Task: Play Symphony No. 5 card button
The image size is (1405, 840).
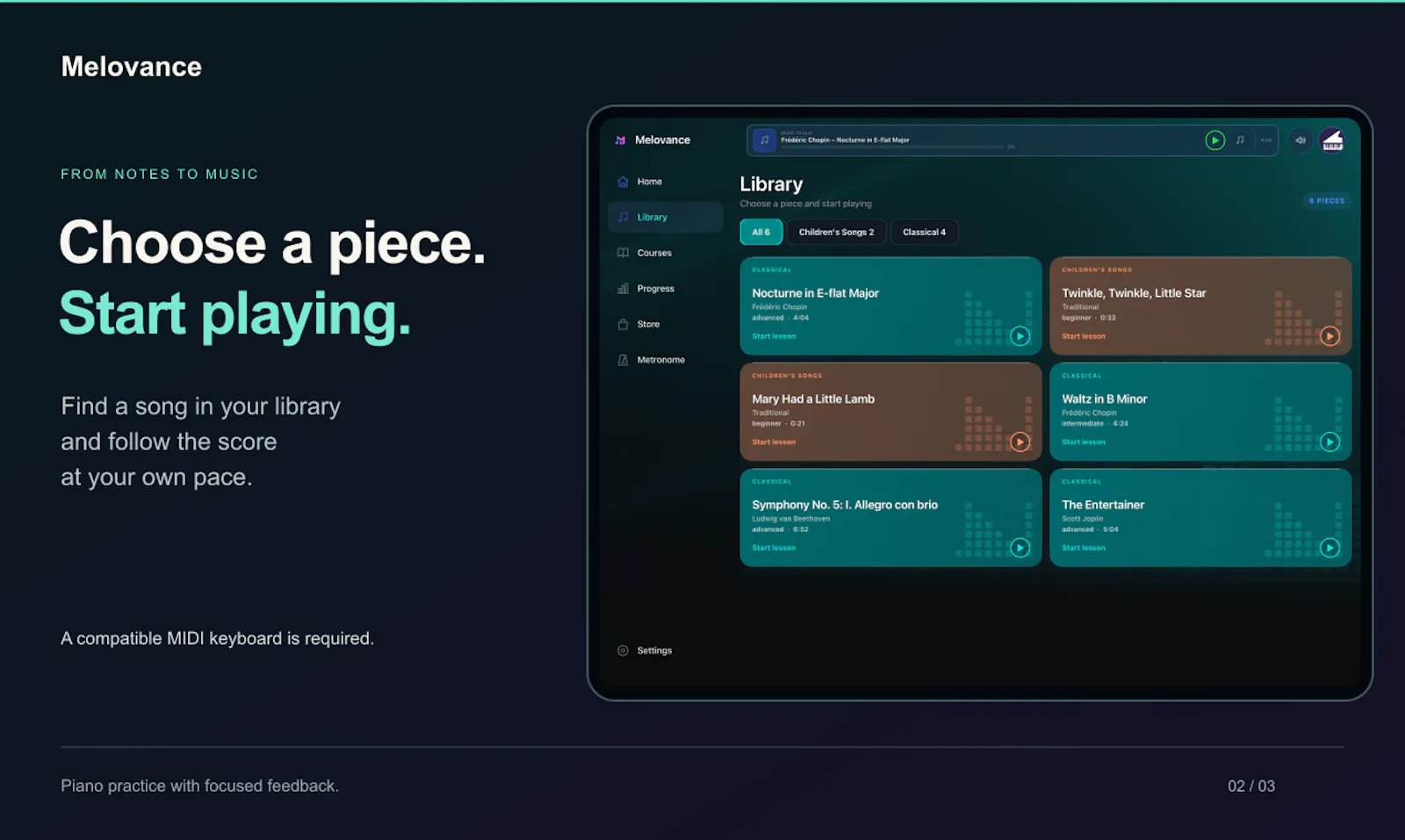Action: point(1020,548)
